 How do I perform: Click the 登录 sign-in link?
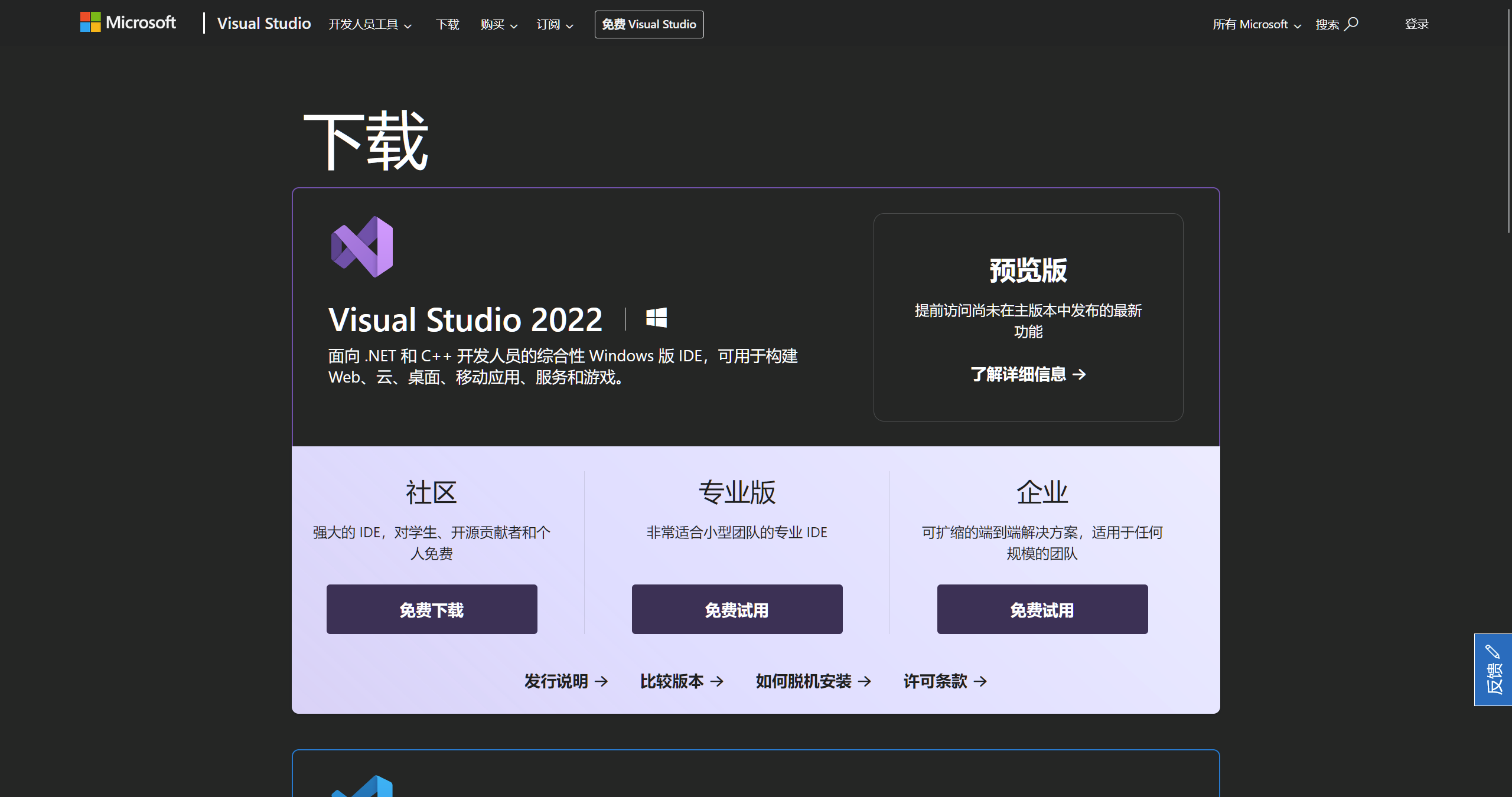(1416, 24)
